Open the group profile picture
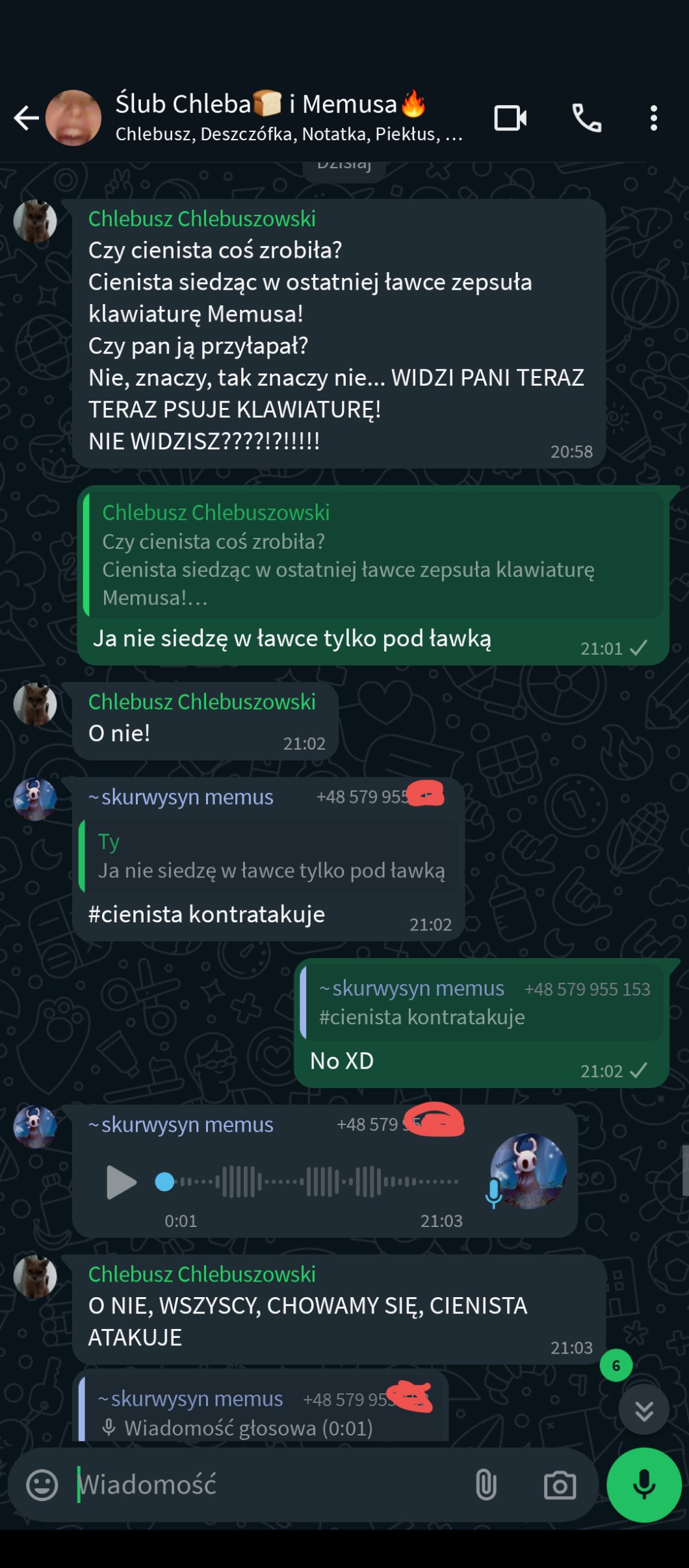This screenshot has height=1568, width=689. [x=73, y=118]
